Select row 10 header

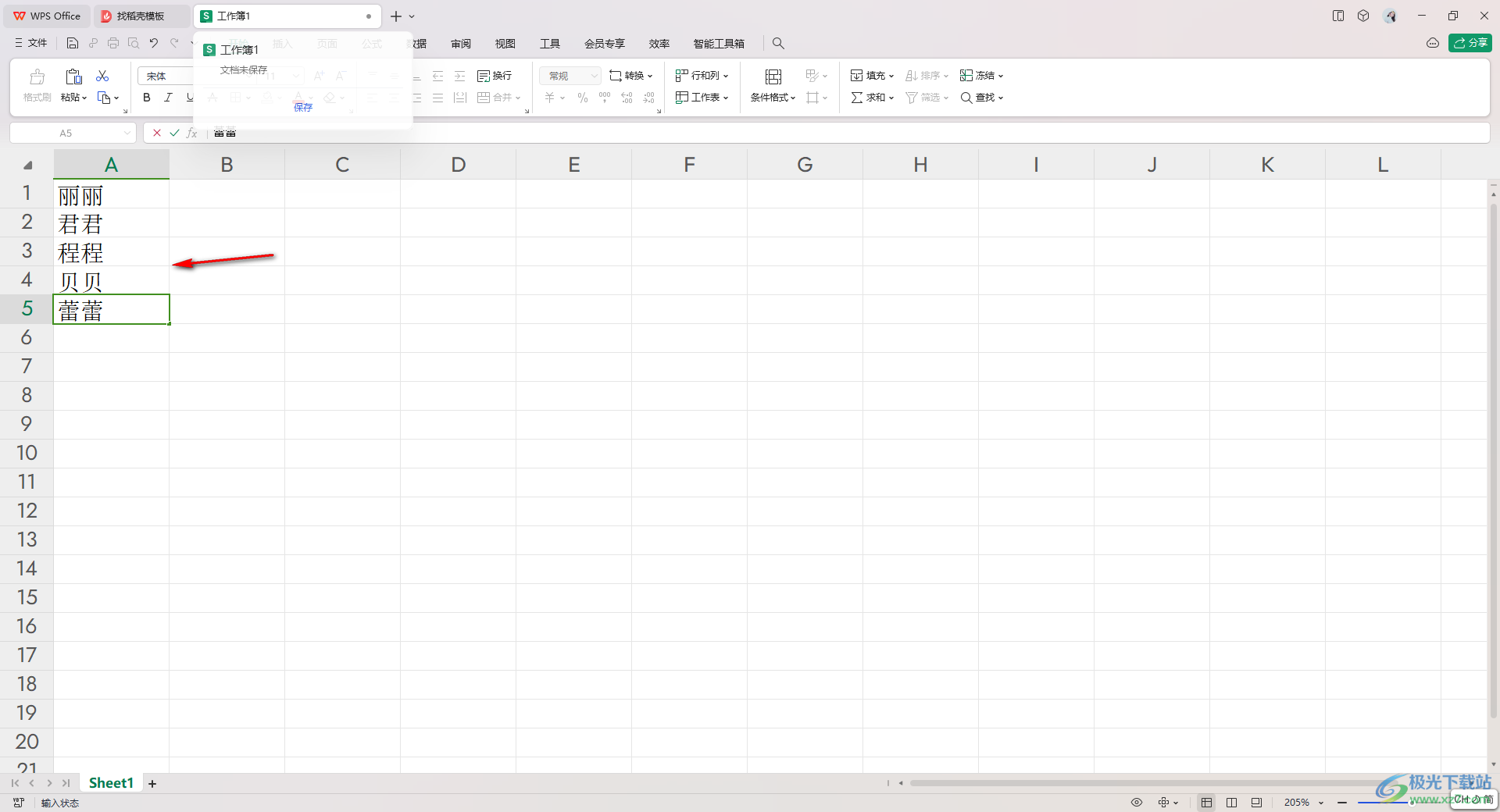tap(27, 453)
